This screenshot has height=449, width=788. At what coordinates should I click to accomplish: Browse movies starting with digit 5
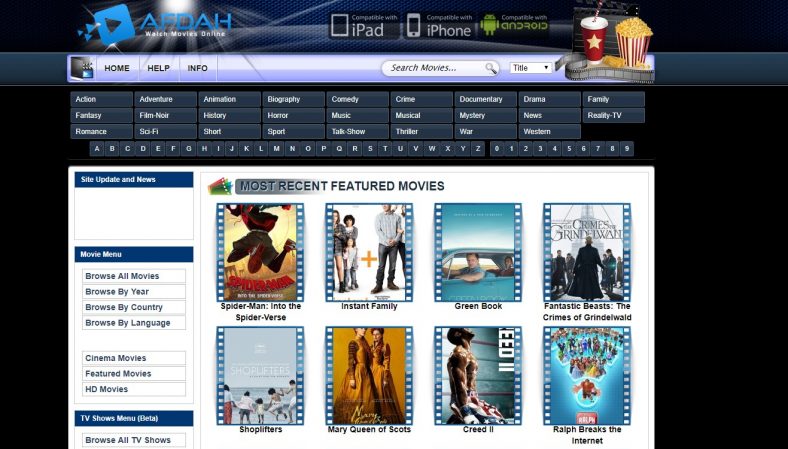point(569,149)
